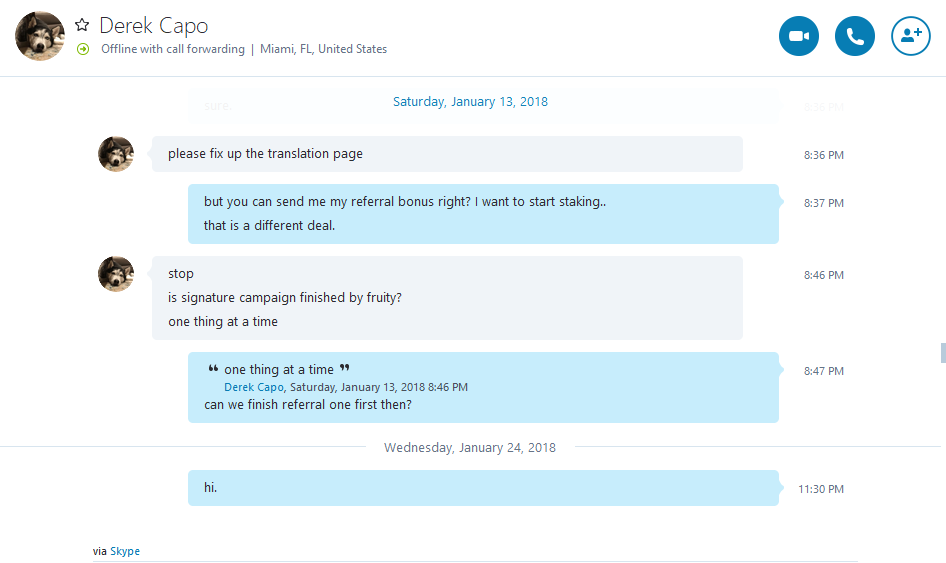Click the avatar beside the "stop" message

click(116, 274)
